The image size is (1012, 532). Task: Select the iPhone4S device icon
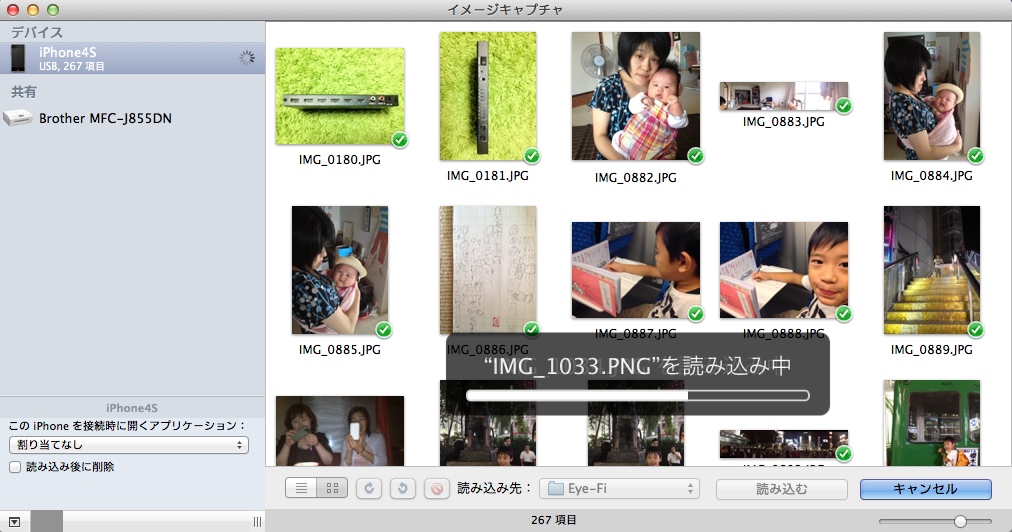pos(18,58)
